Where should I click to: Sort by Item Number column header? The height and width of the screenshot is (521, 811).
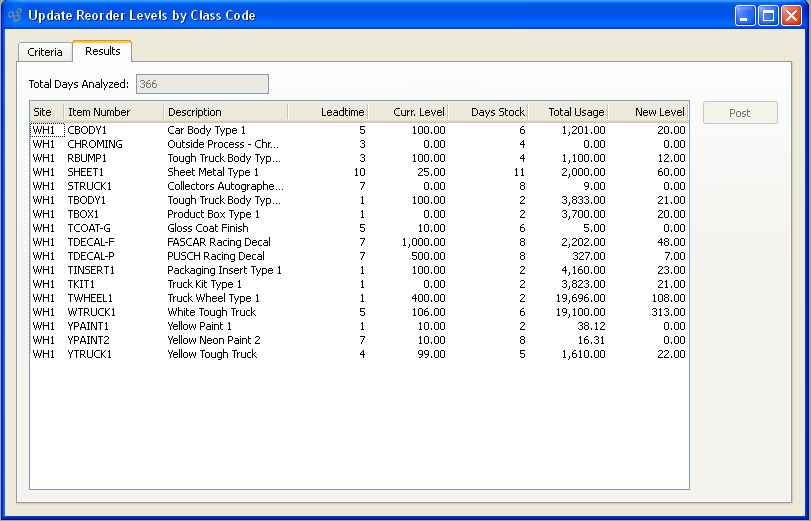(113, 112)
